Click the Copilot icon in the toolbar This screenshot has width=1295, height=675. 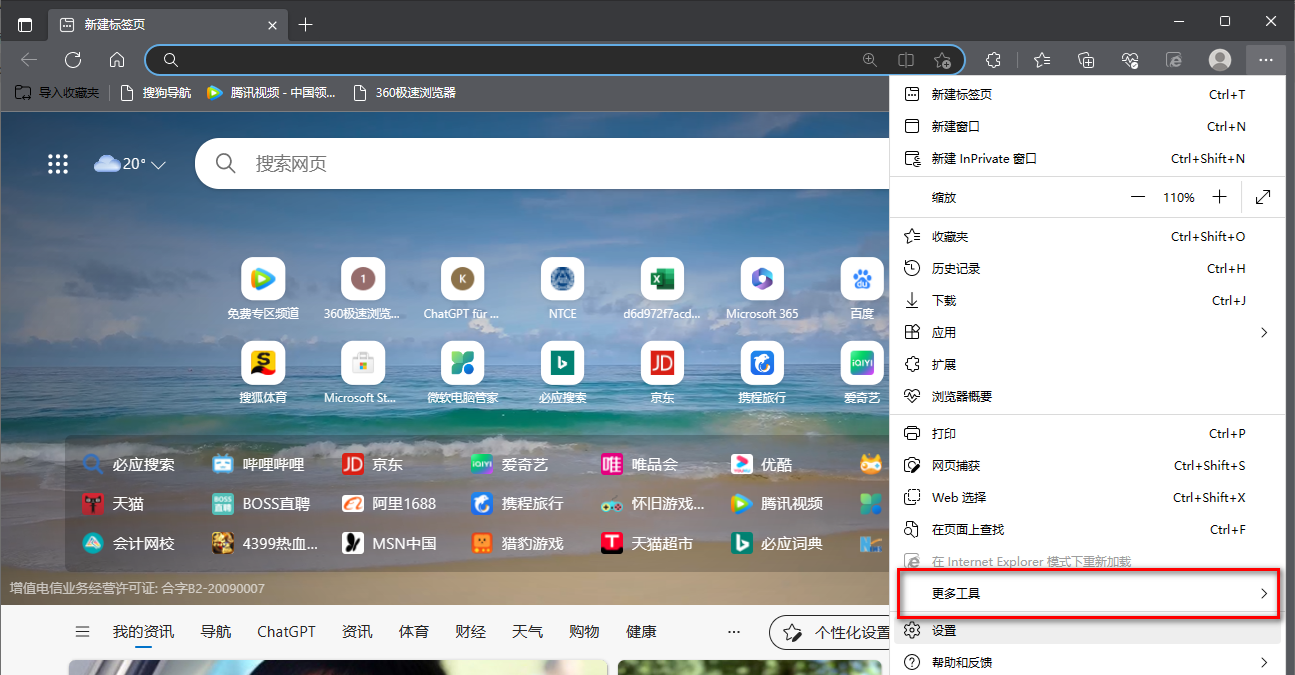(x=1173, y=60)
